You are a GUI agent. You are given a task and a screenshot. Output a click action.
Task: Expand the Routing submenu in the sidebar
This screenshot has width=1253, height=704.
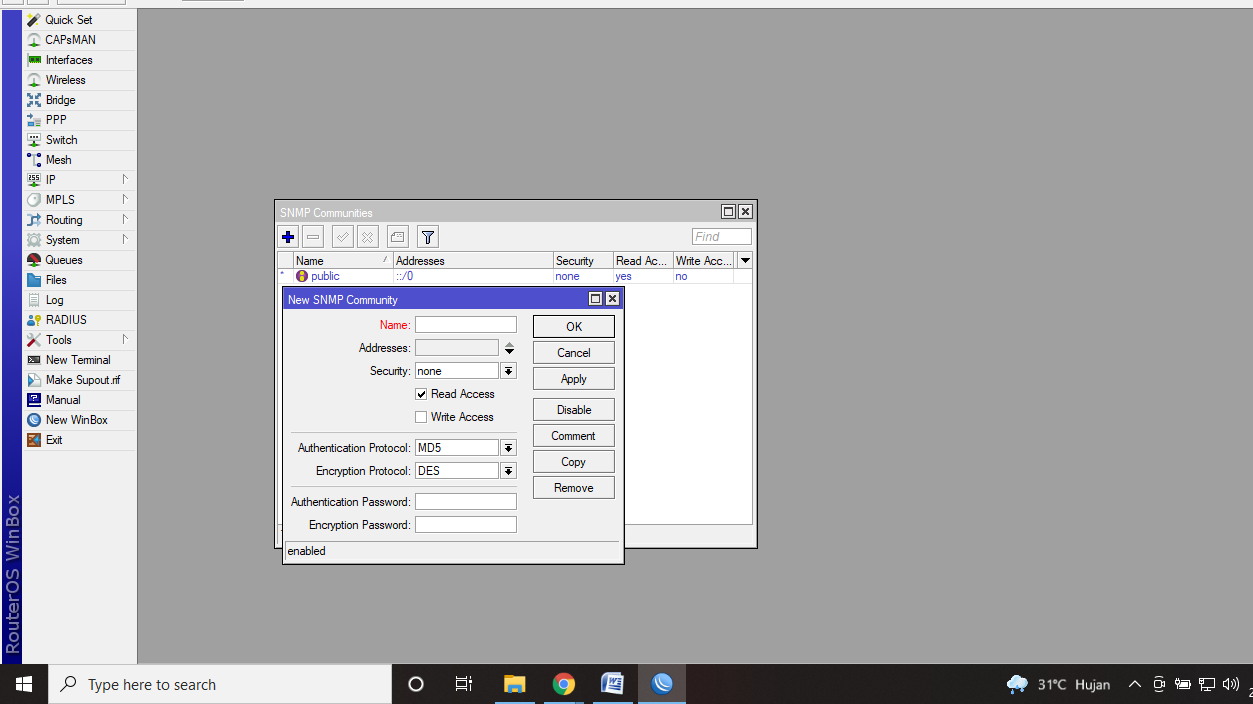(125, 220)
